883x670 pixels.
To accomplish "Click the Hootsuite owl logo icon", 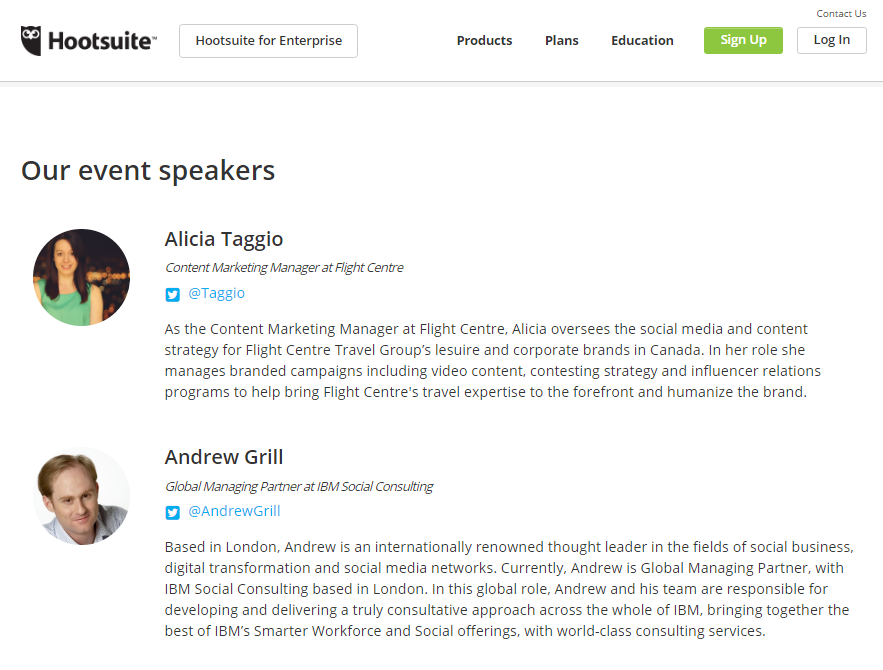I will point(31,41).
